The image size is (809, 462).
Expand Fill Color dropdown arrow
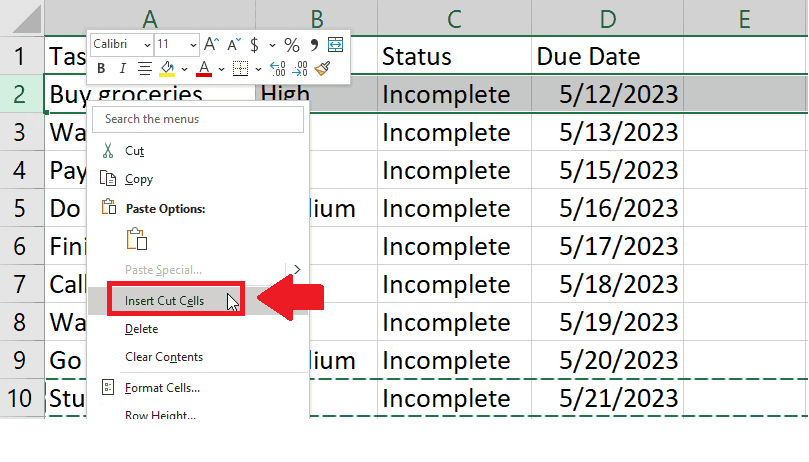[x=184, y=69]
